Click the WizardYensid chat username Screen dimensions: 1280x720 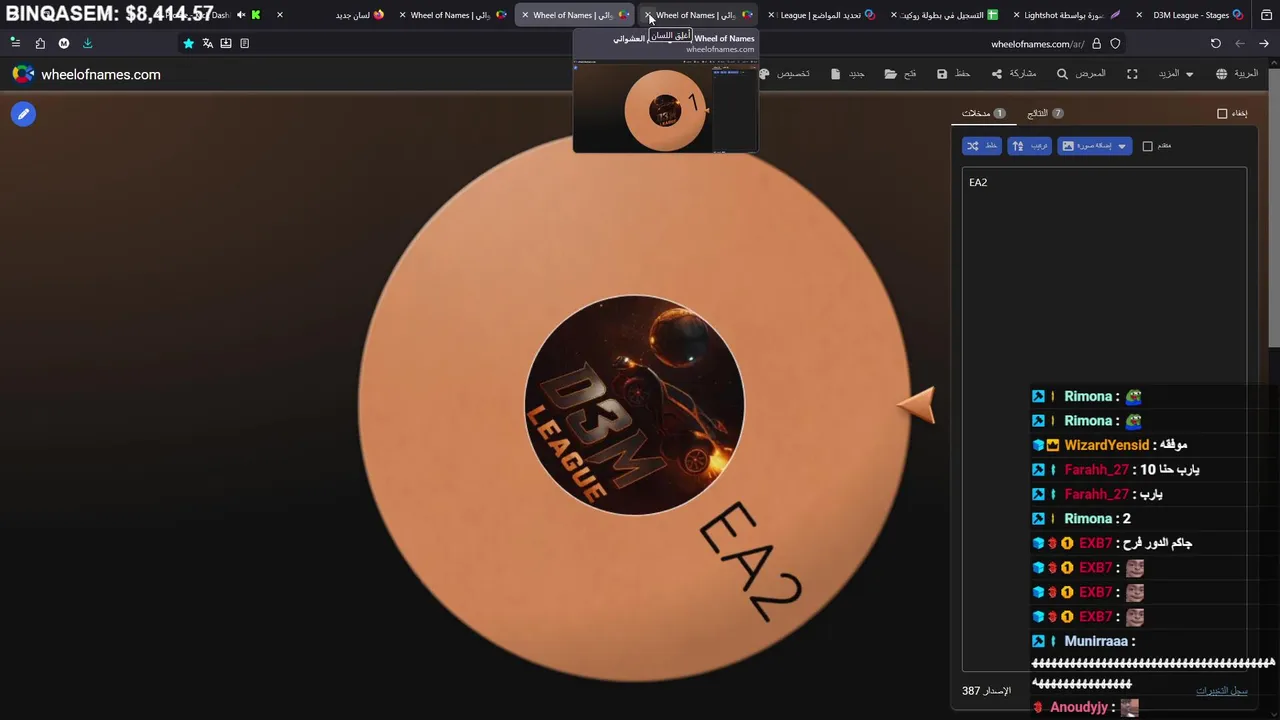point(1106,445)
